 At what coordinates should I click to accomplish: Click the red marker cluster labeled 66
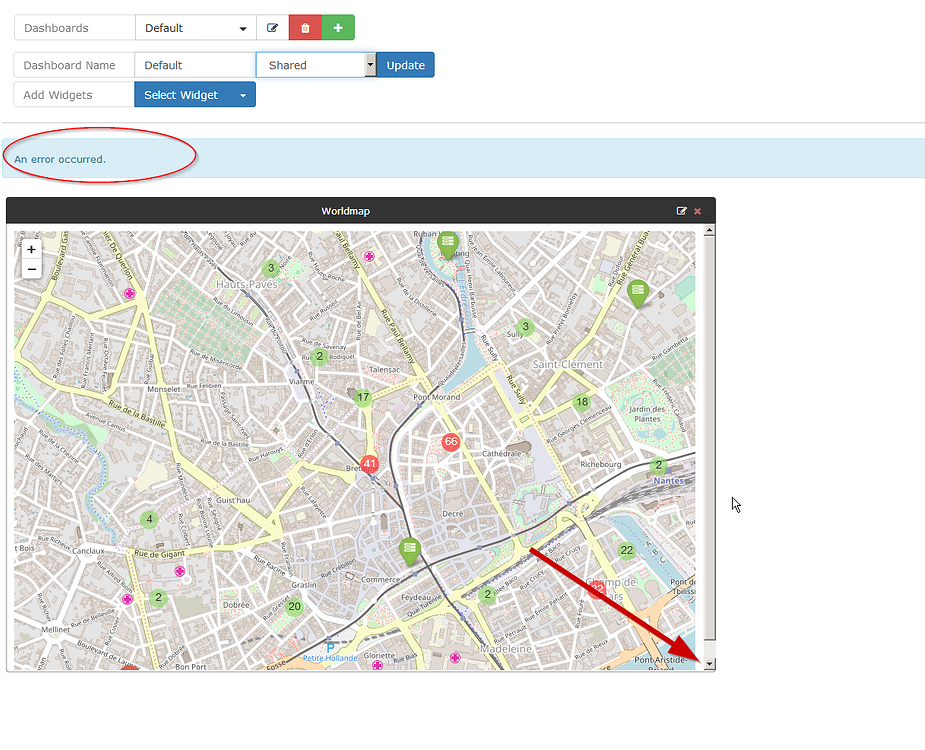tap(451, 441)
